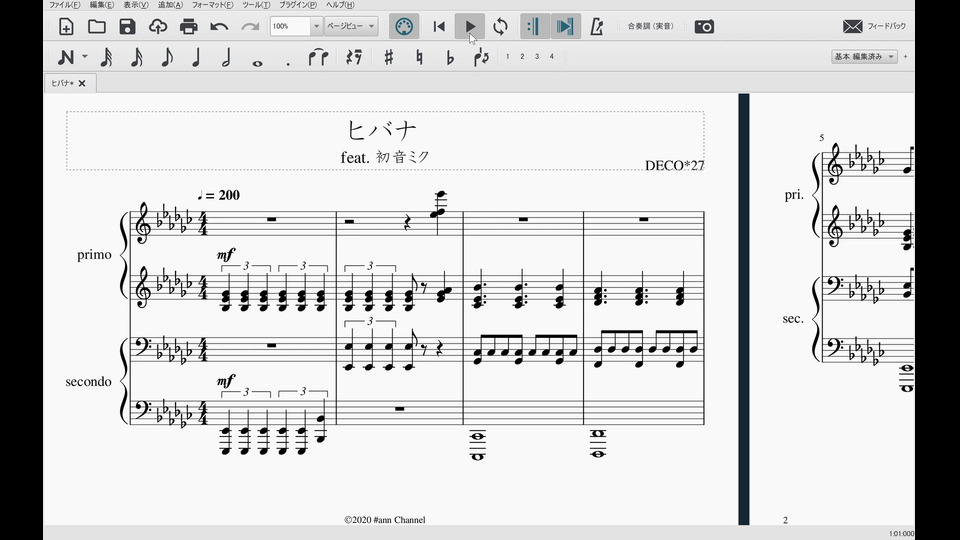The width and height of the screenshot is (960, 540).
Task: Start playback with the play button
Action: pos(470,26)
